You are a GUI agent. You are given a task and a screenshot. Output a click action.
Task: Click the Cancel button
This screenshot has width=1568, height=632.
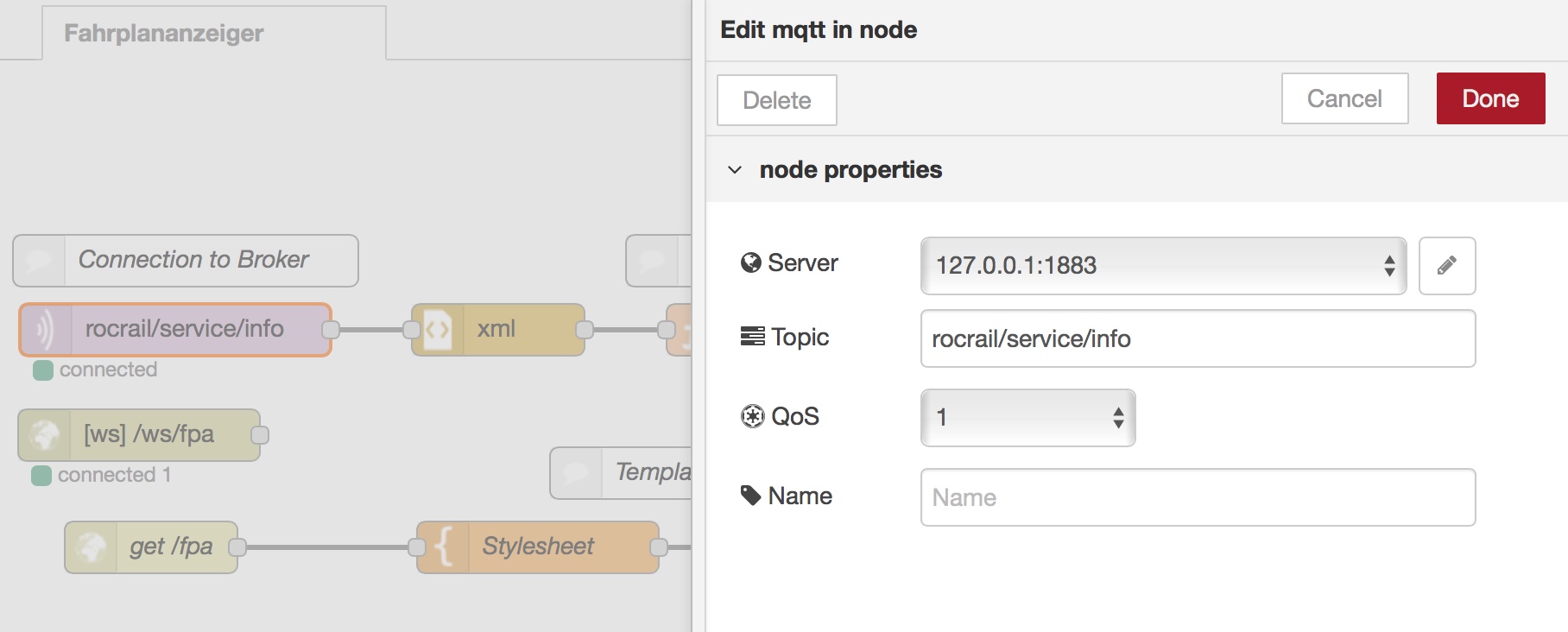1344,98
